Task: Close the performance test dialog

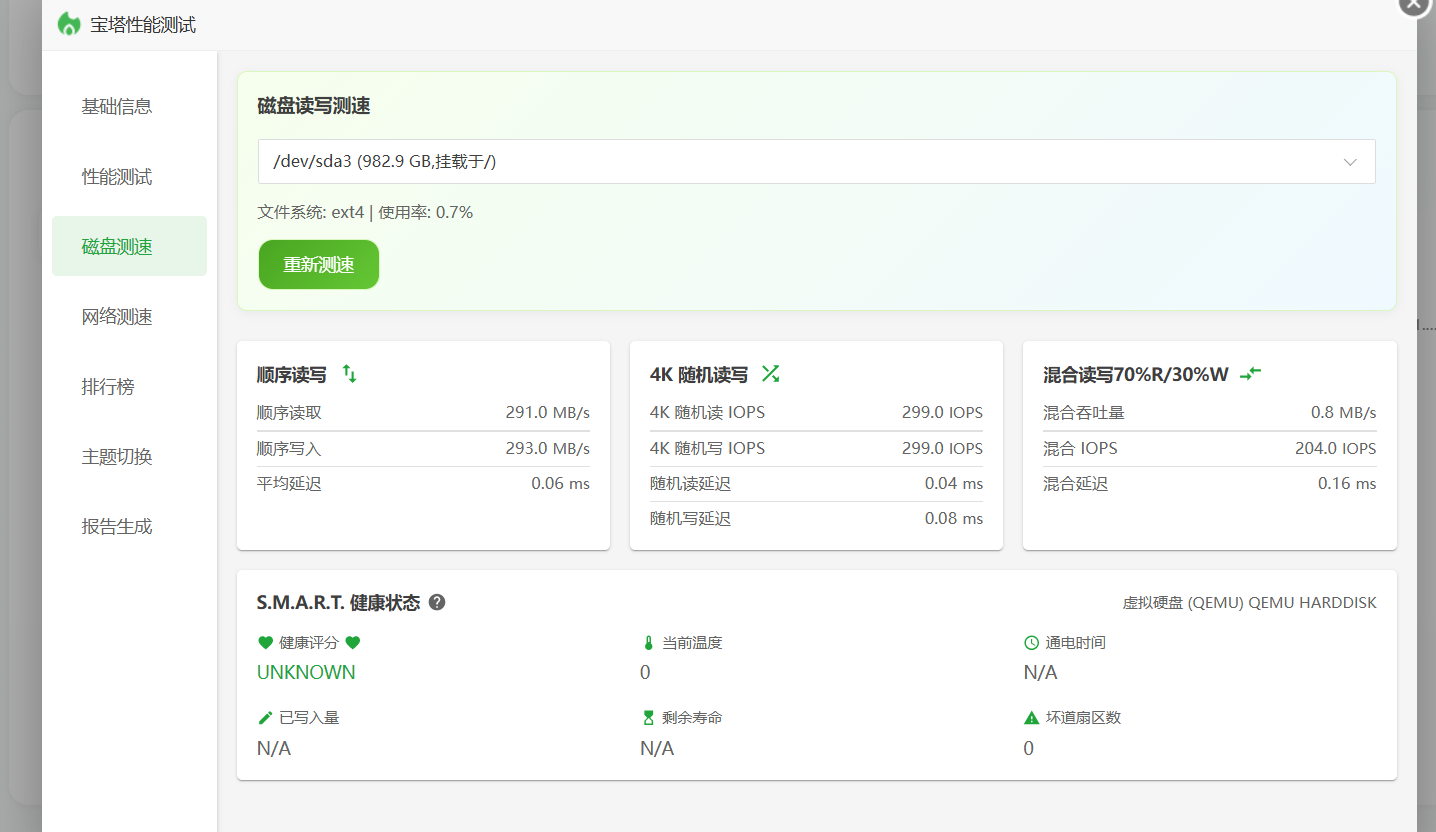Action: click(x=1414, y=4)
